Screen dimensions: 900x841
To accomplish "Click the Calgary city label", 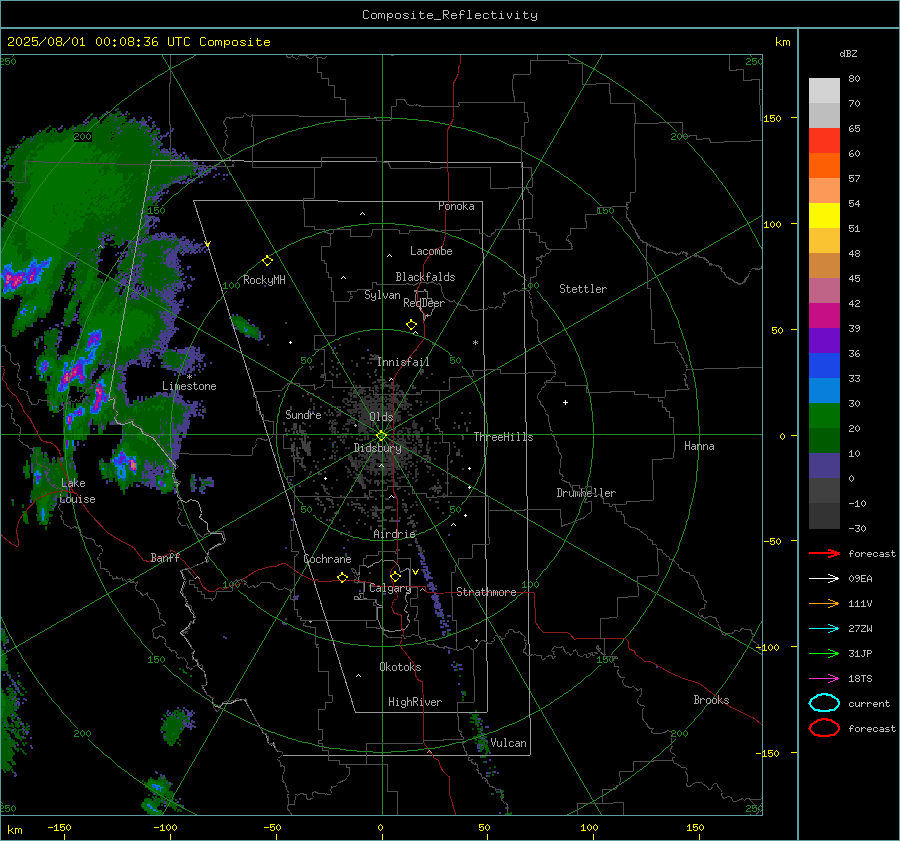I will [390, 588].
